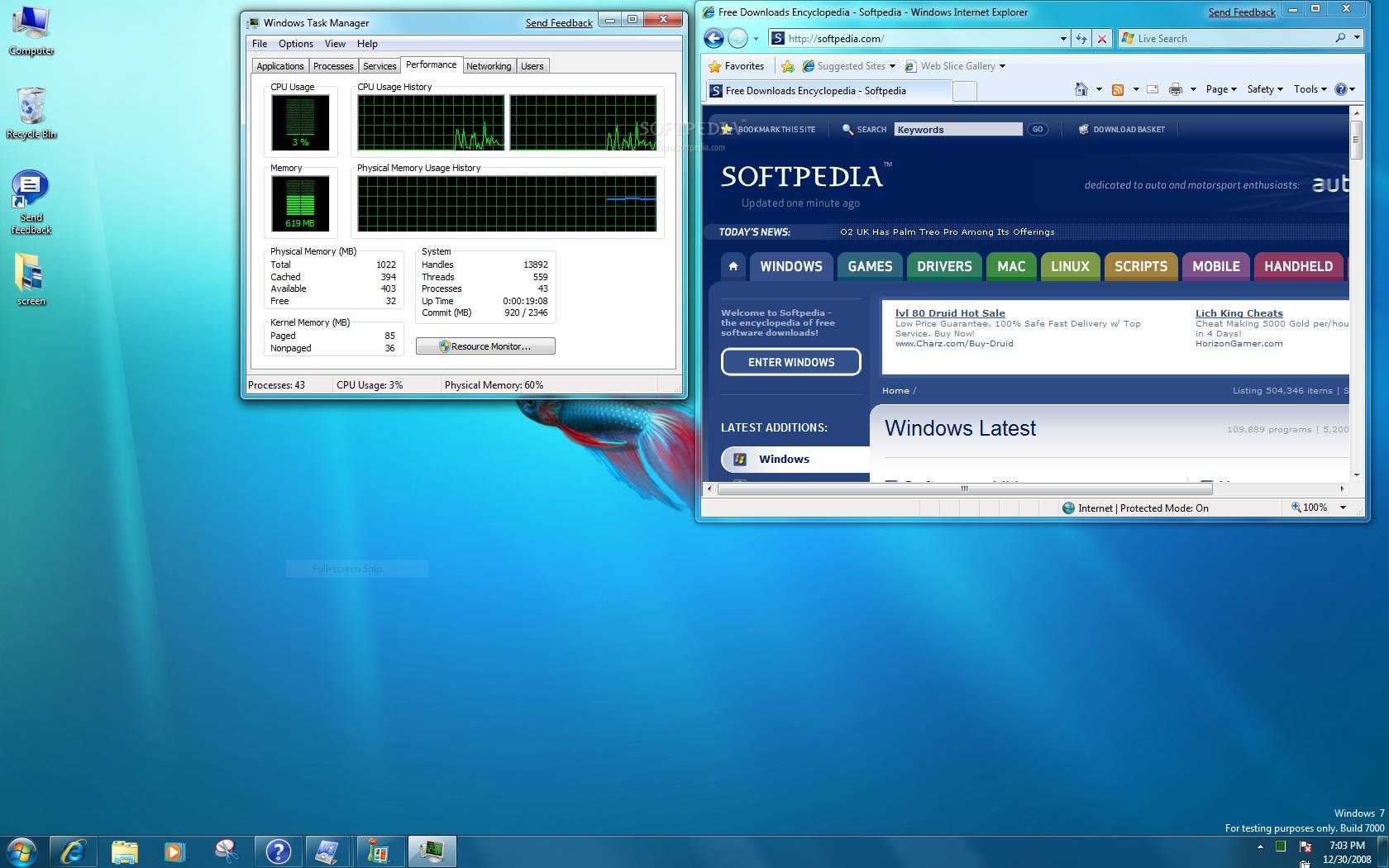Open Suggested Sites dropdown

tap(892, 66)
